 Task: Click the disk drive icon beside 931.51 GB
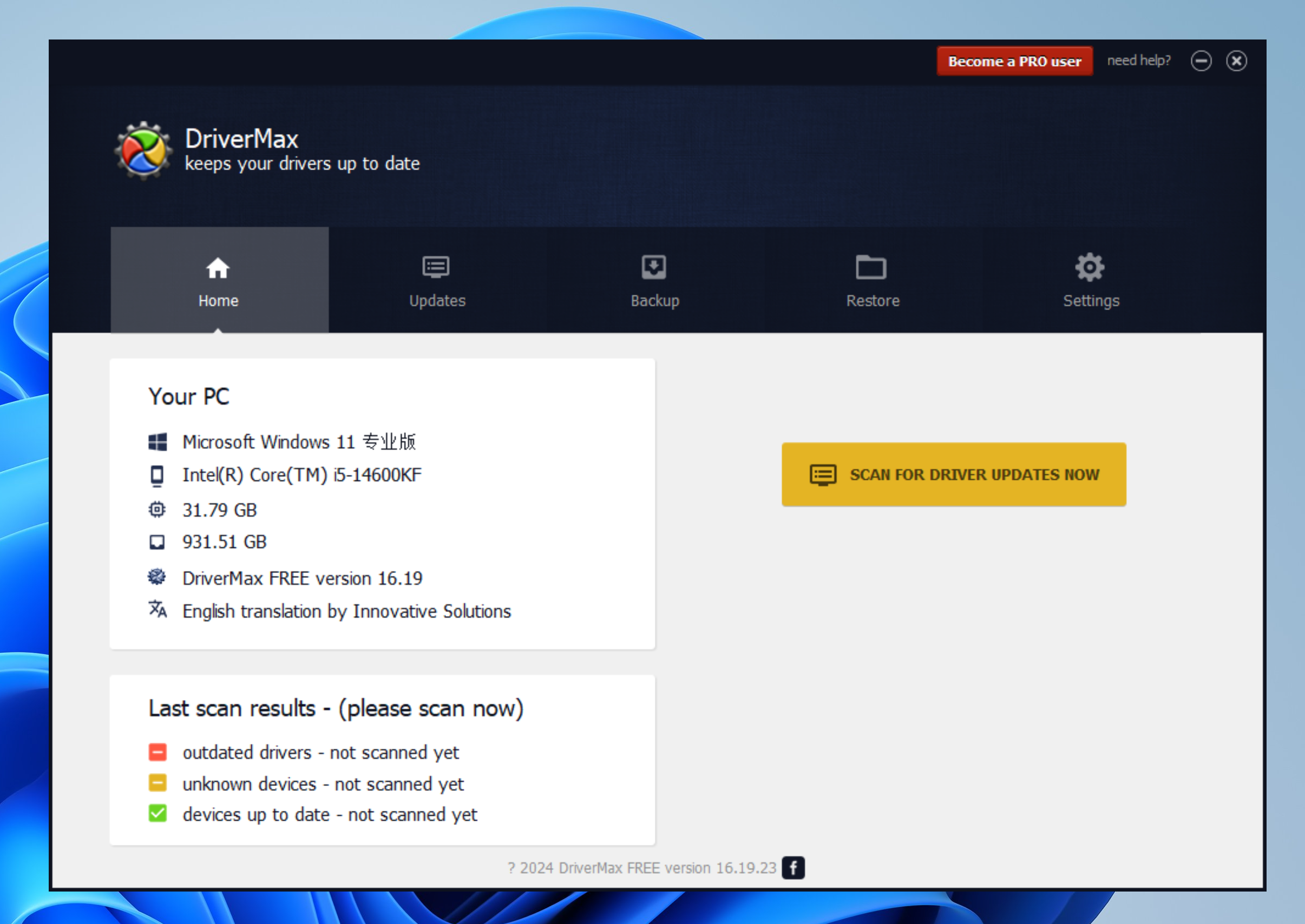coord(157,542)
